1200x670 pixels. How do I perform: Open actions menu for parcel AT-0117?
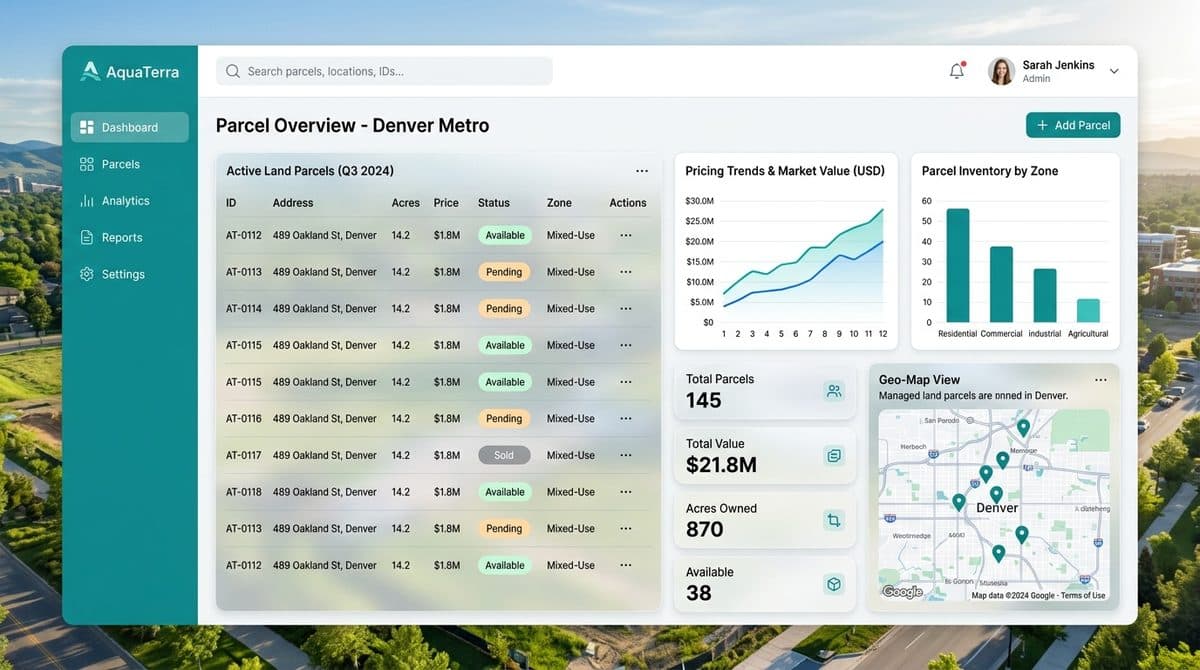pyautogui.click(x=626, y=455)
